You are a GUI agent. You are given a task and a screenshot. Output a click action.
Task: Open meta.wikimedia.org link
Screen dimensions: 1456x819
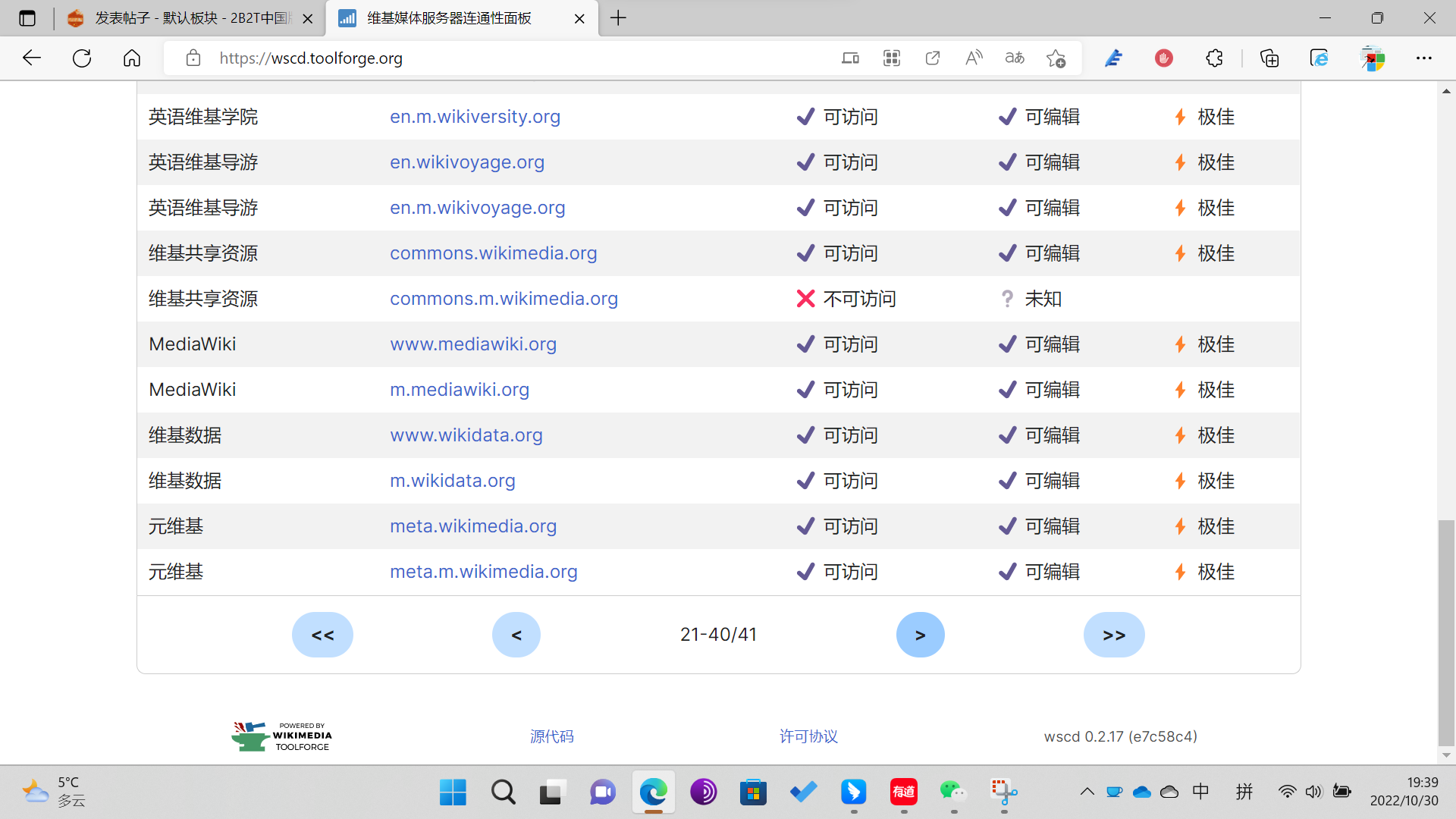[473, 526]
